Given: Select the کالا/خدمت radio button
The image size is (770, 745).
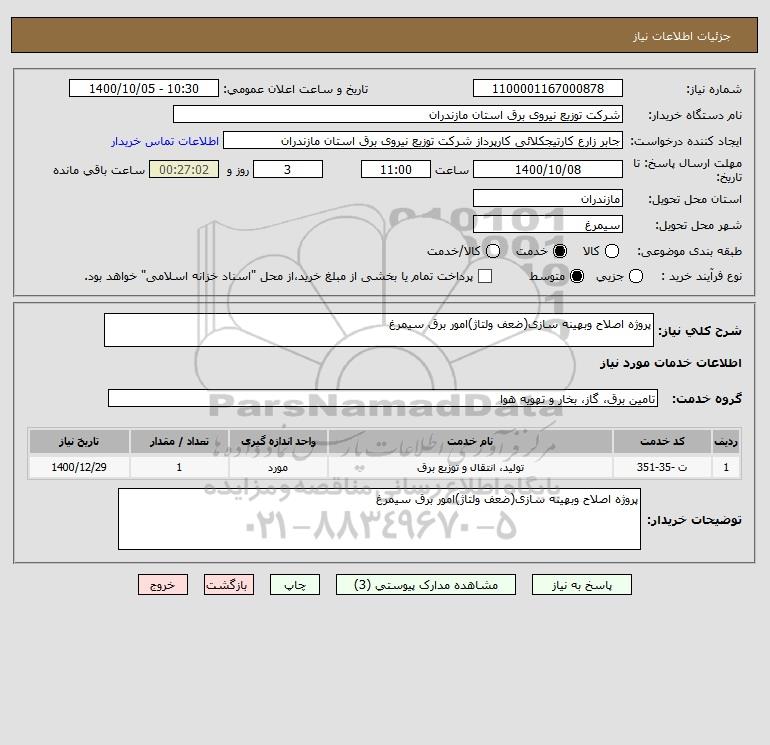Looking at the screenshot, I should (493, 251).
